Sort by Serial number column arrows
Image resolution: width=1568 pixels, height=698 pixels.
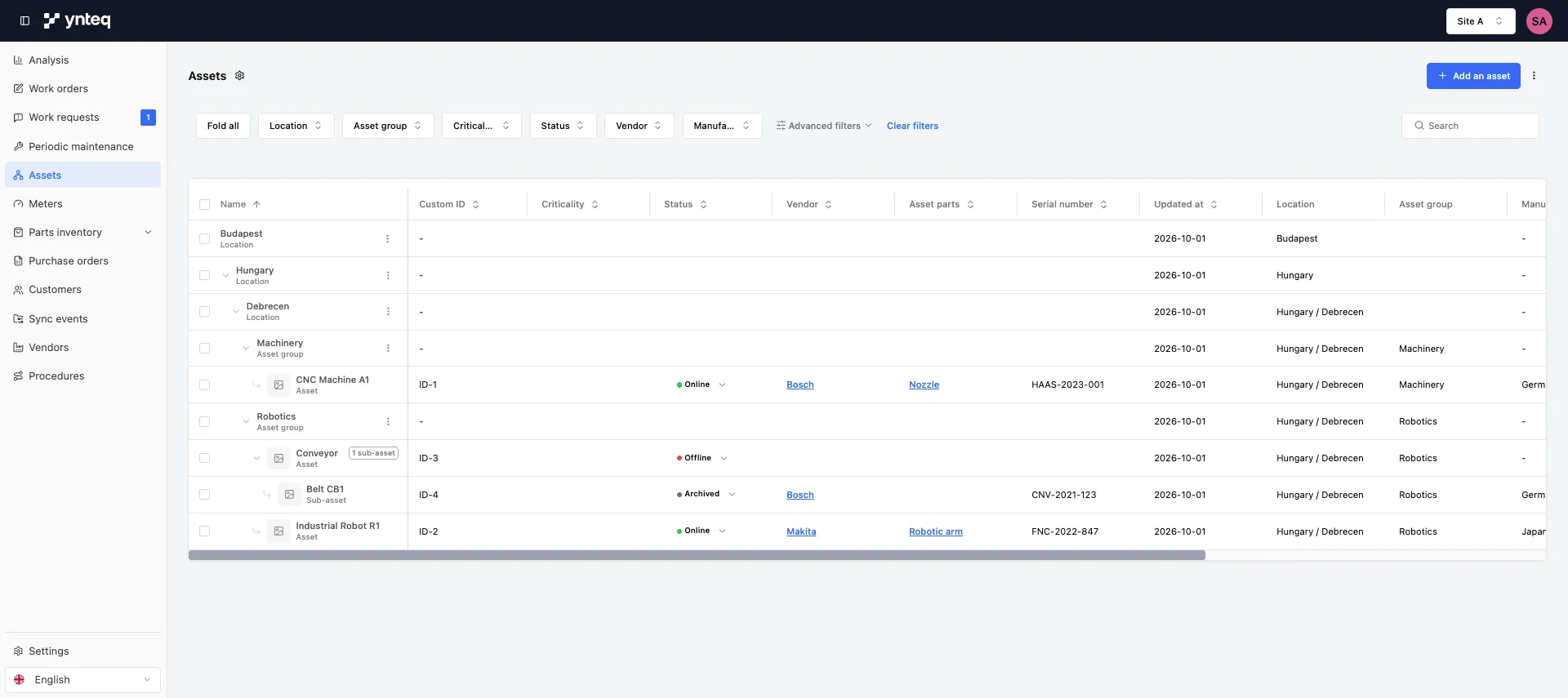[x=1103, y=205]
